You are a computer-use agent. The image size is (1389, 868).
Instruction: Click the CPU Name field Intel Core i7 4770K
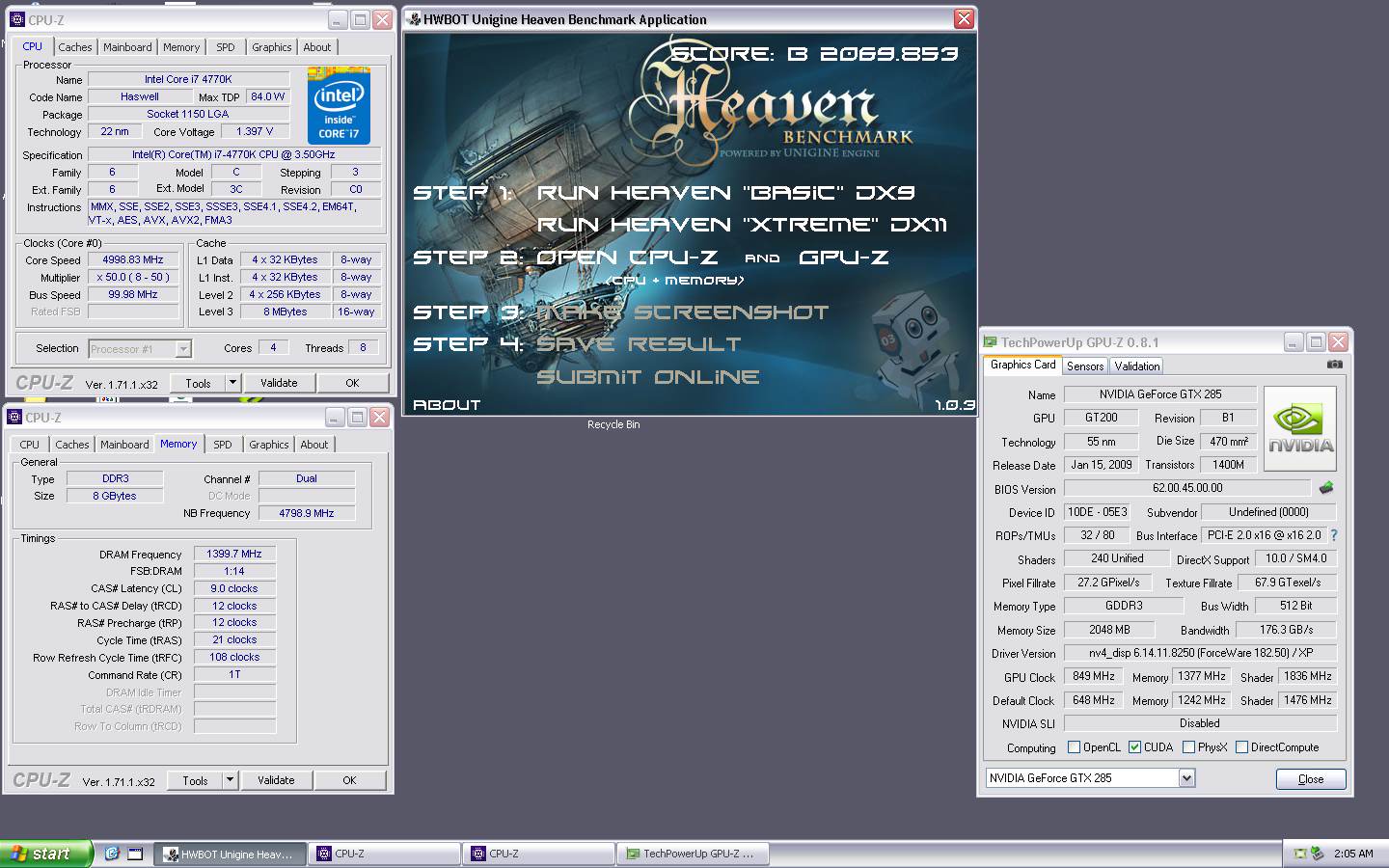[189, 79]
